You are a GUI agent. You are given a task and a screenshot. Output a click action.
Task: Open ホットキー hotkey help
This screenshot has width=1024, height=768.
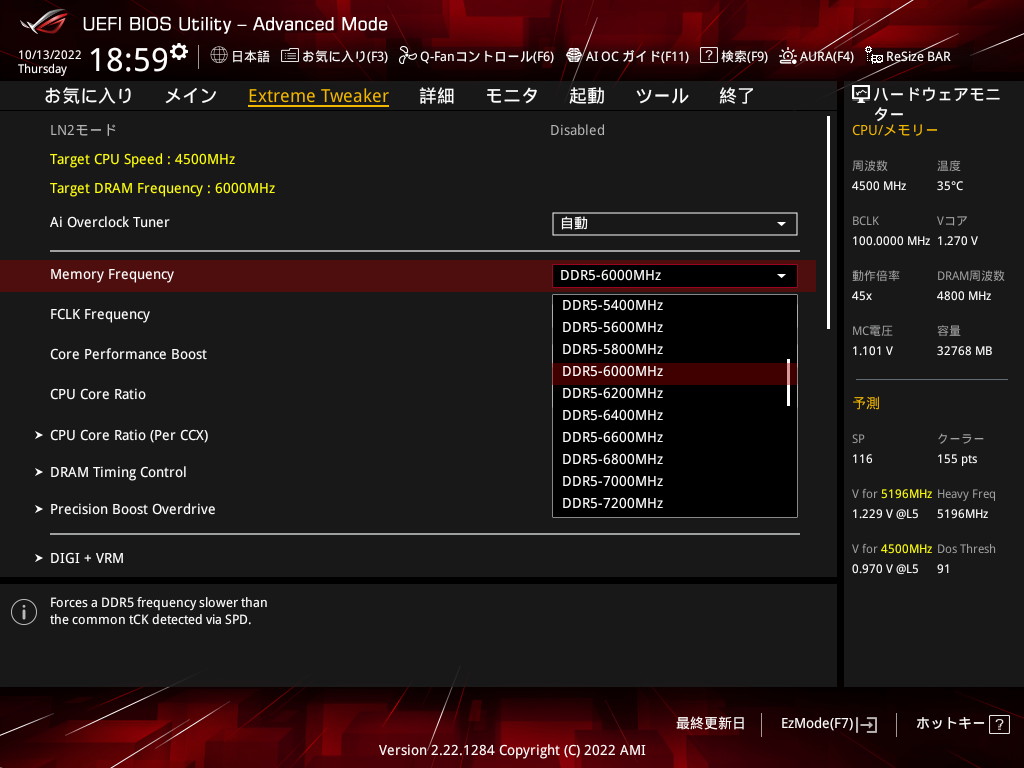click(x=963, y=724)
